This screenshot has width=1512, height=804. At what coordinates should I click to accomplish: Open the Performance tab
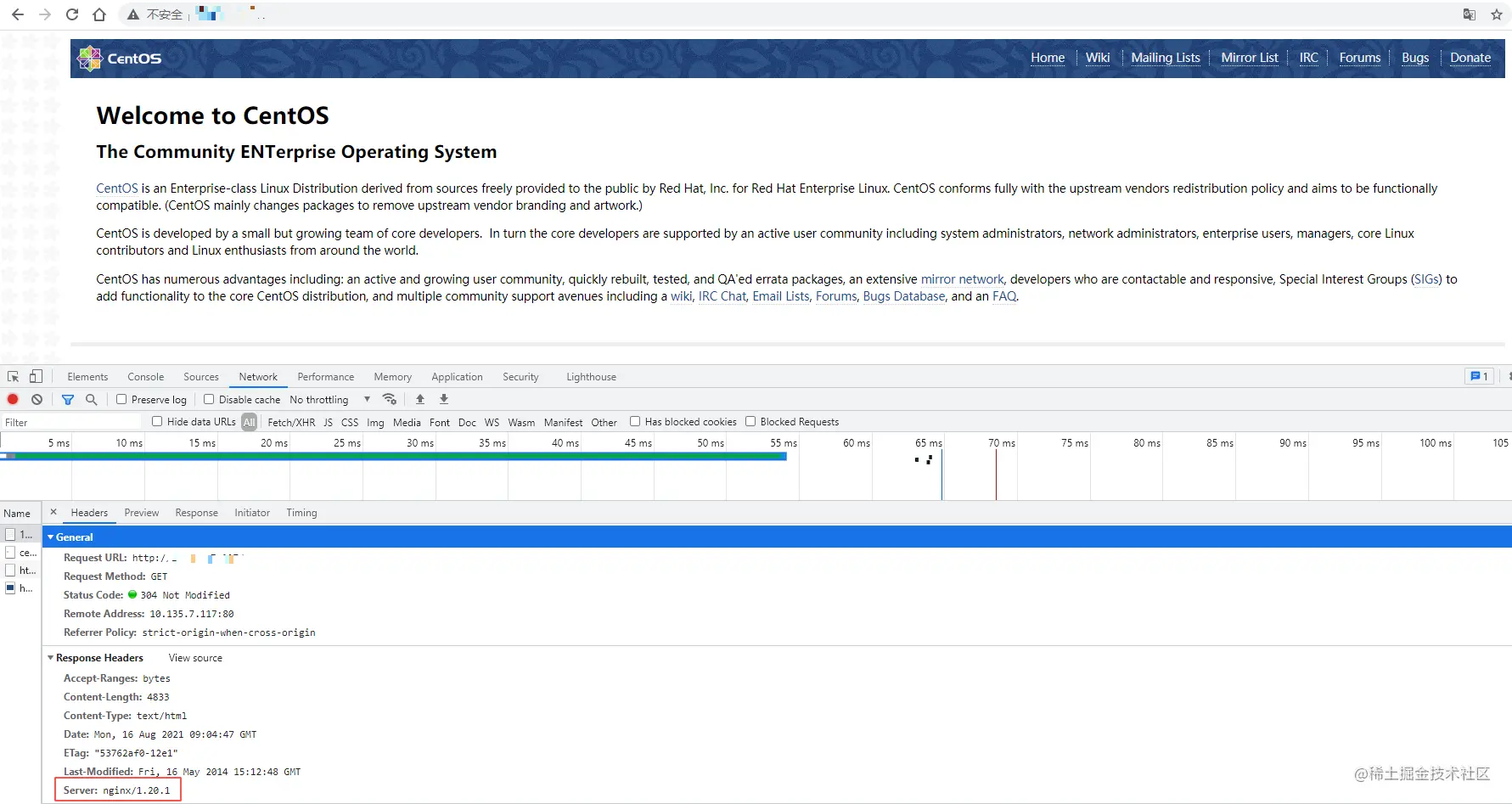point(326,376)
